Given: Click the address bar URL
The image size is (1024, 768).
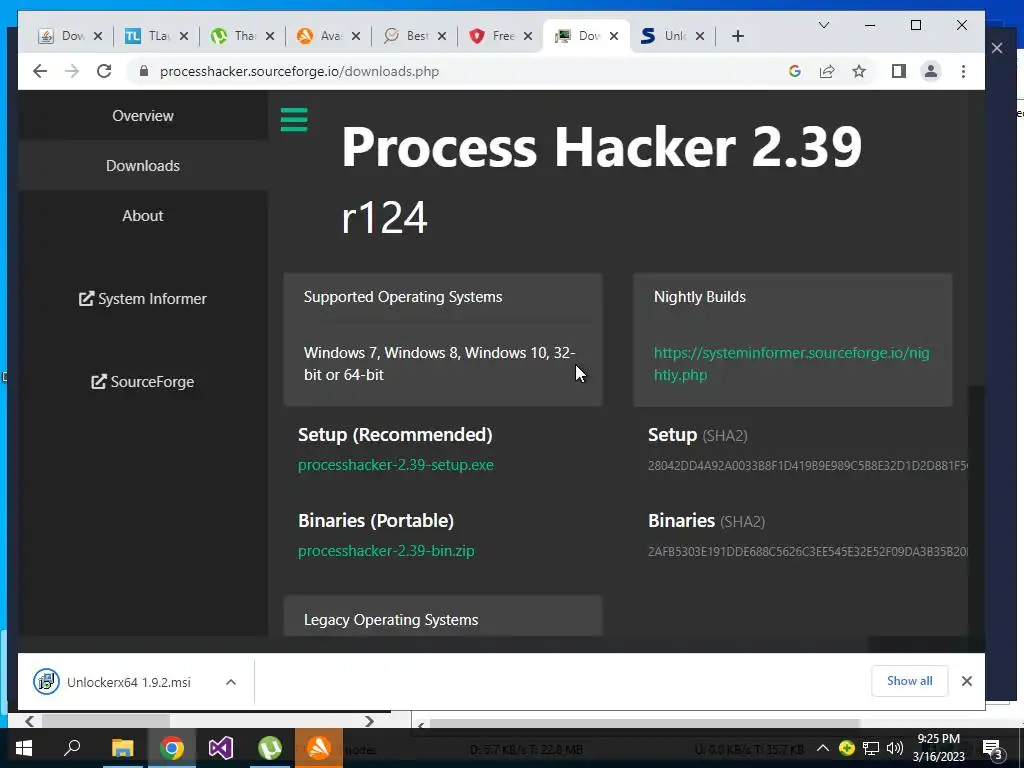Looking at the screenshot, I should pos(299,71).
